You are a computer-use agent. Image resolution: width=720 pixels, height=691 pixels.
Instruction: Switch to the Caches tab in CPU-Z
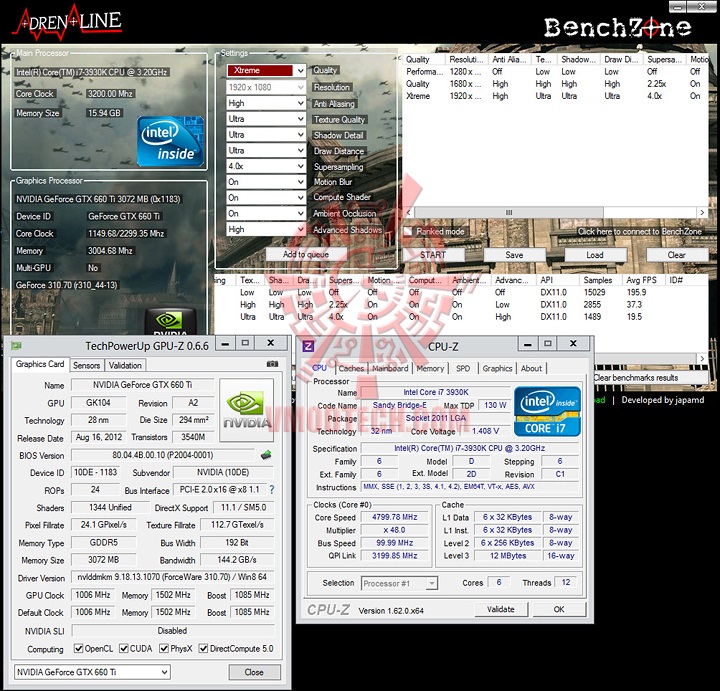[351, 368]
